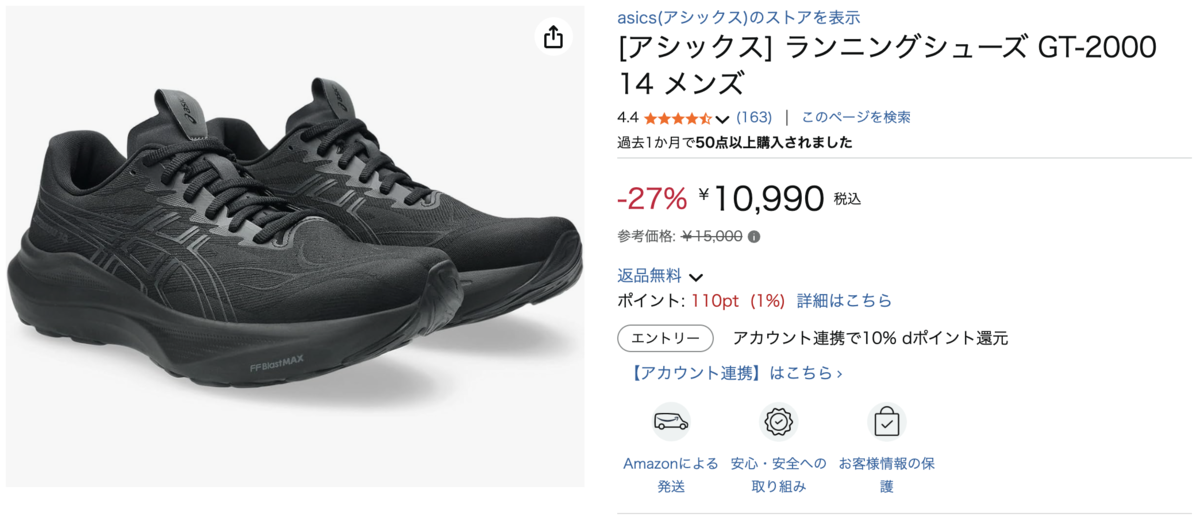The width and height of the screenshot is (1200, 525).
Task: Open the asics store link
Action: 739,17
